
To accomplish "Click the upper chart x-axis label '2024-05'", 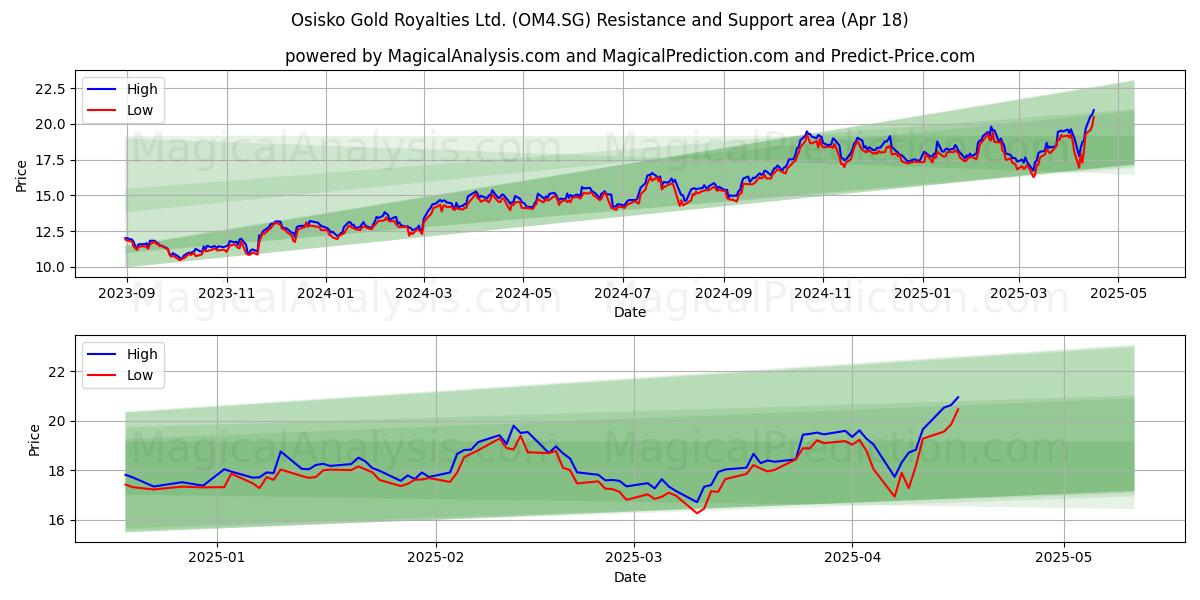I will (524, 294).
